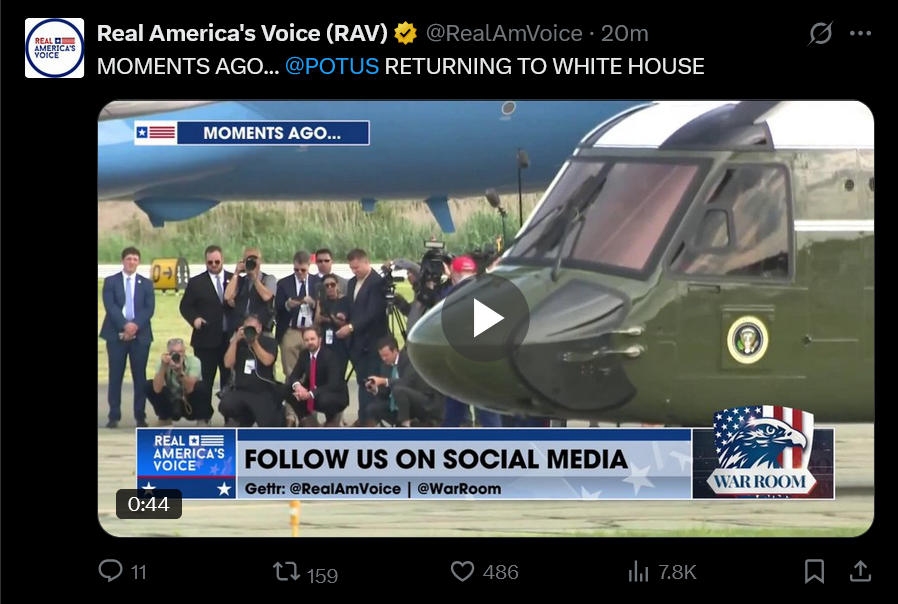This screenshot has width=898, height=604.
Task: Click the repost count 159
Action: point(322,575)
